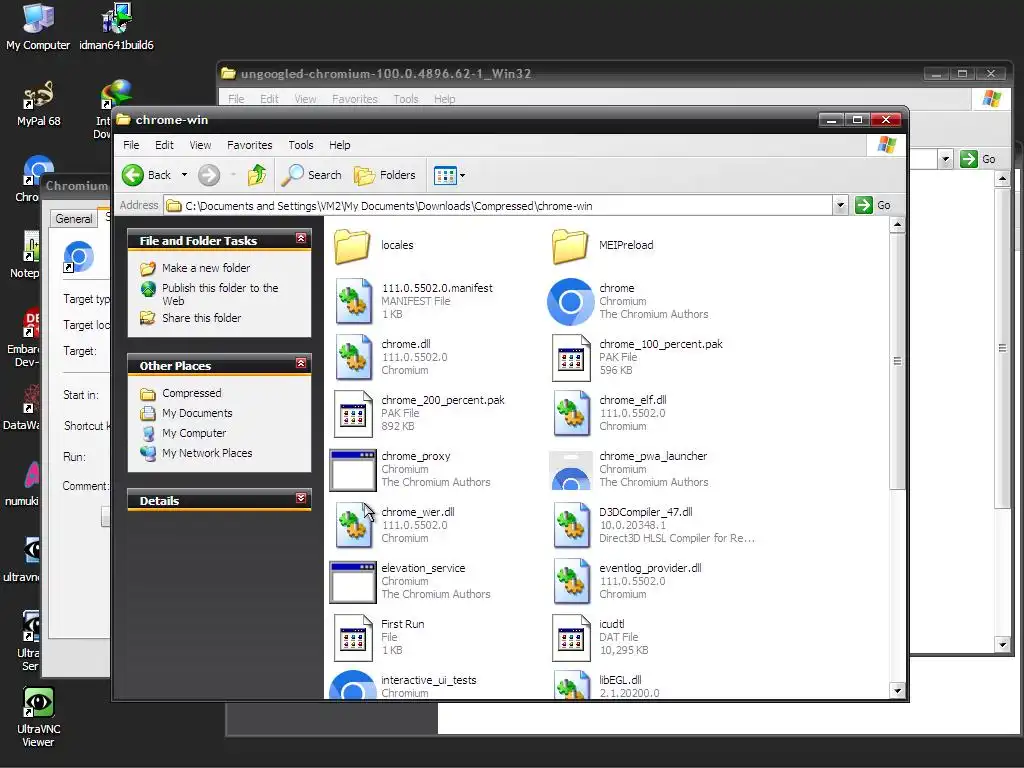
Task: Click the Back navigation button
Action: click(147, 175)
